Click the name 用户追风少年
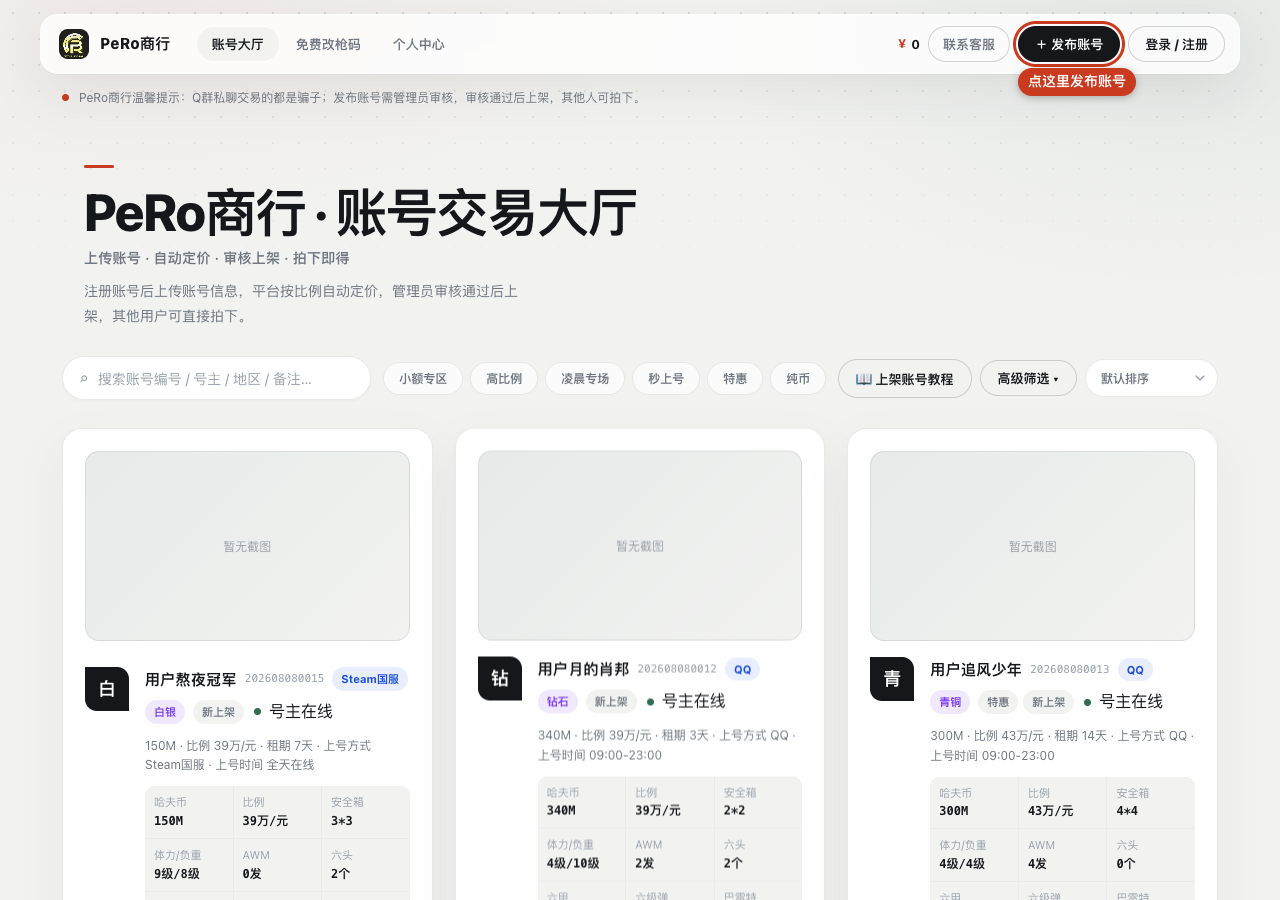Viewport: 1280px width, 900px height. (x=976, y=669)
